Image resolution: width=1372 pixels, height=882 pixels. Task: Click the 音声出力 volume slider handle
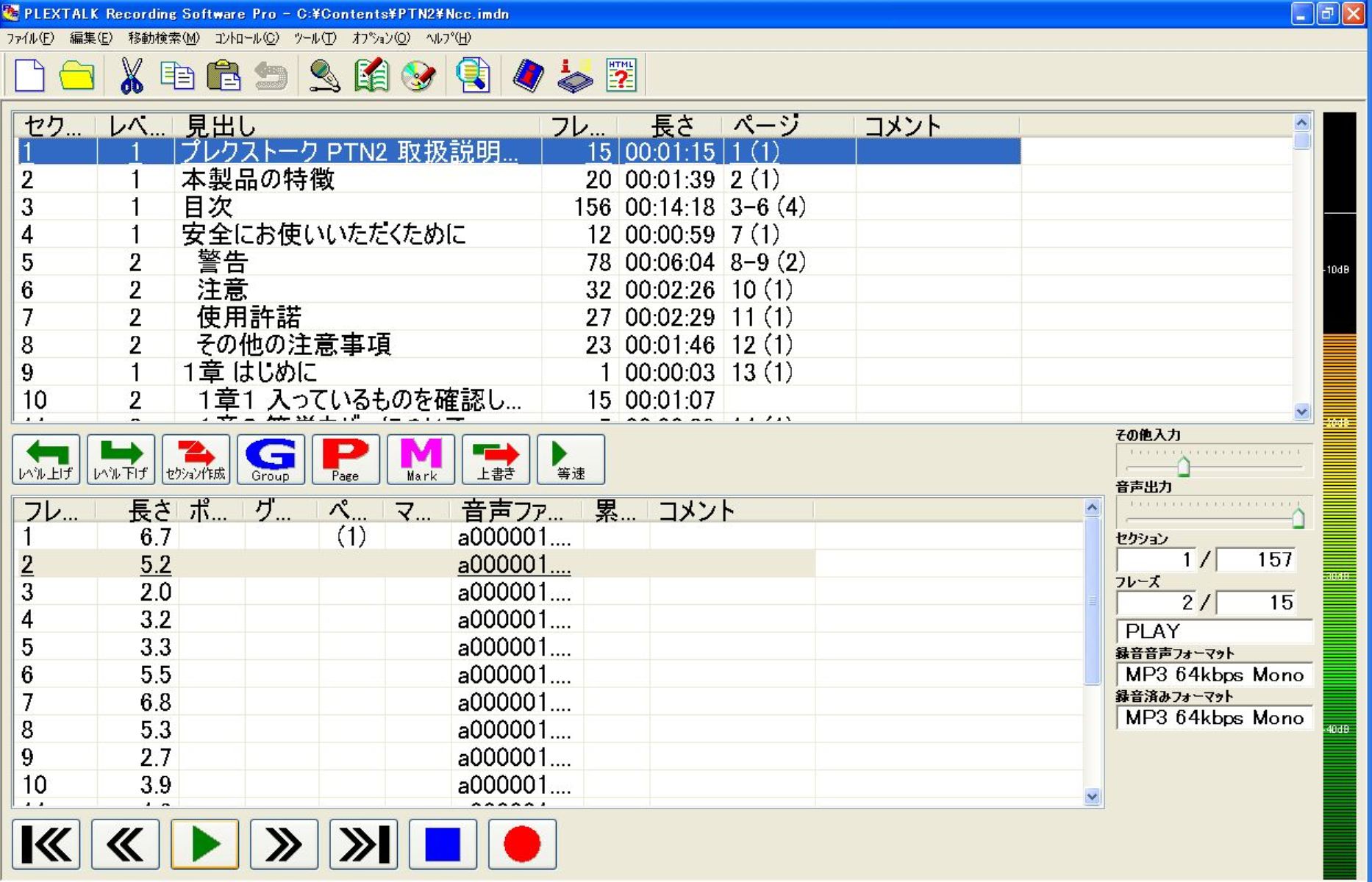[1298, 517]
